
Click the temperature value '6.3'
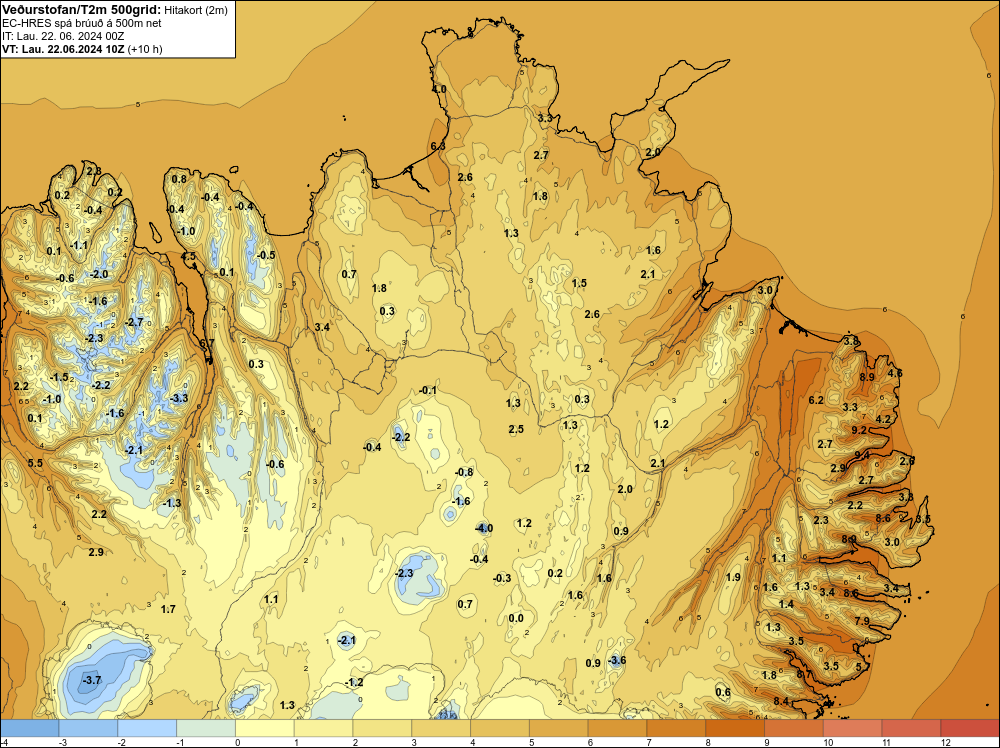pos(438,146)
